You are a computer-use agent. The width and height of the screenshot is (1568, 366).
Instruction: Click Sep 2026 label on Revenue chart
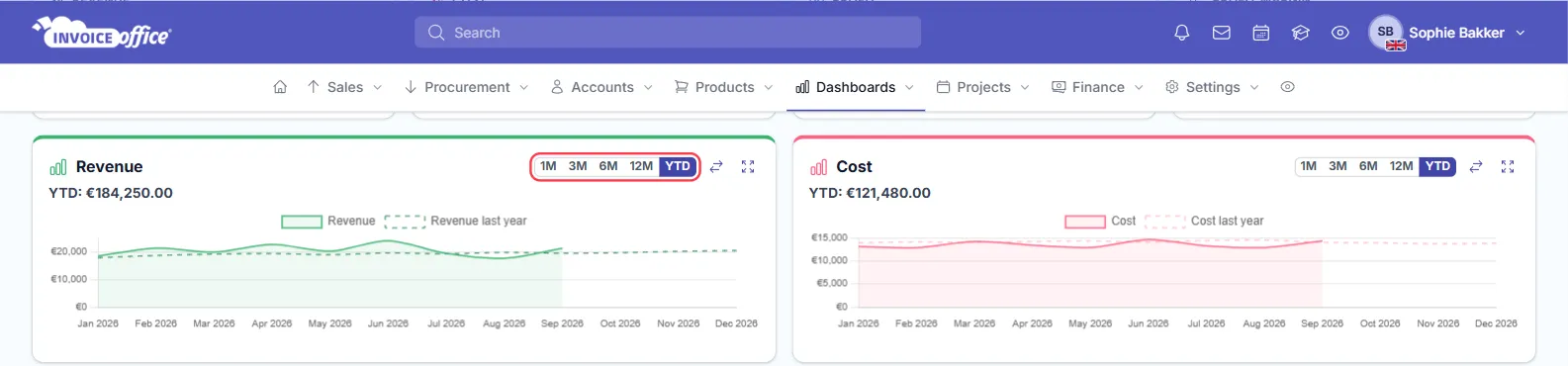pyautogui.click(x=562, y=323)
